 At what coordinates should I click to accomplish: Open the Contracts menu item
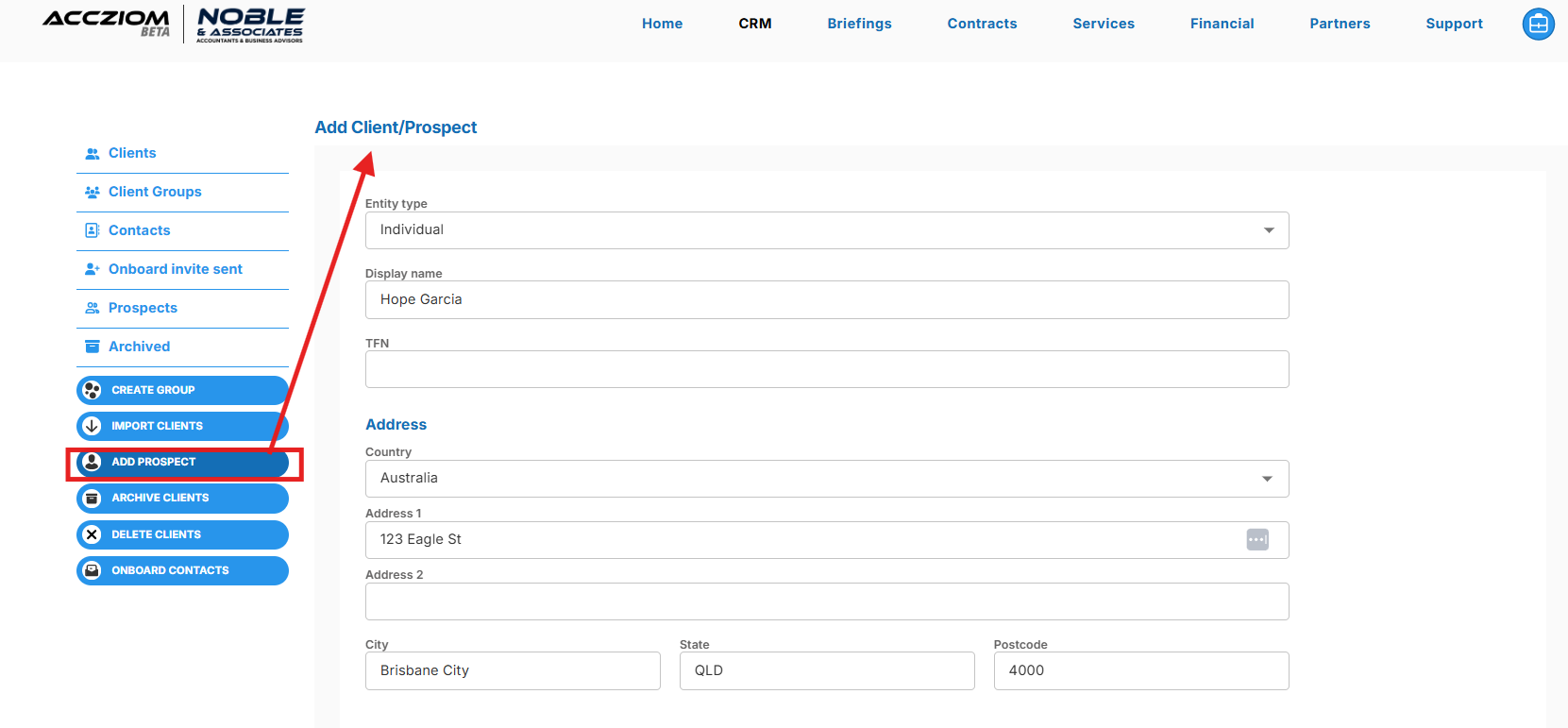(982, 24)
